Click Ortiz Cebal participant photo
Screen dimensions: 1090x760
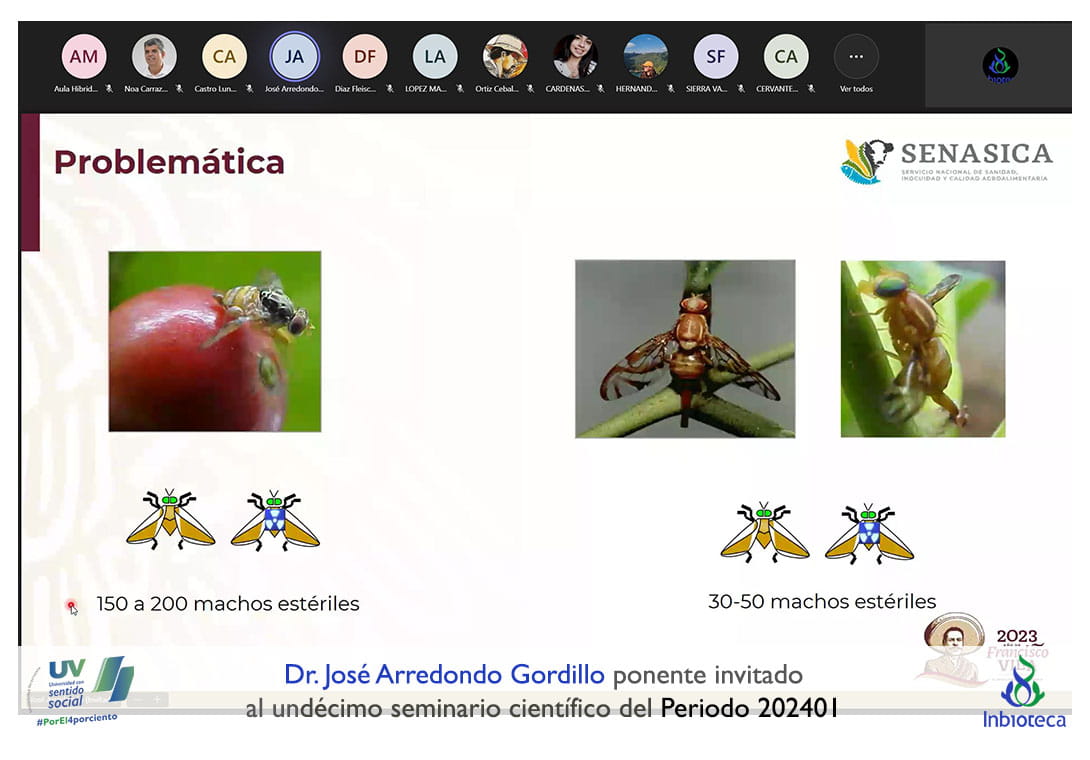click(x=505, y=57)
